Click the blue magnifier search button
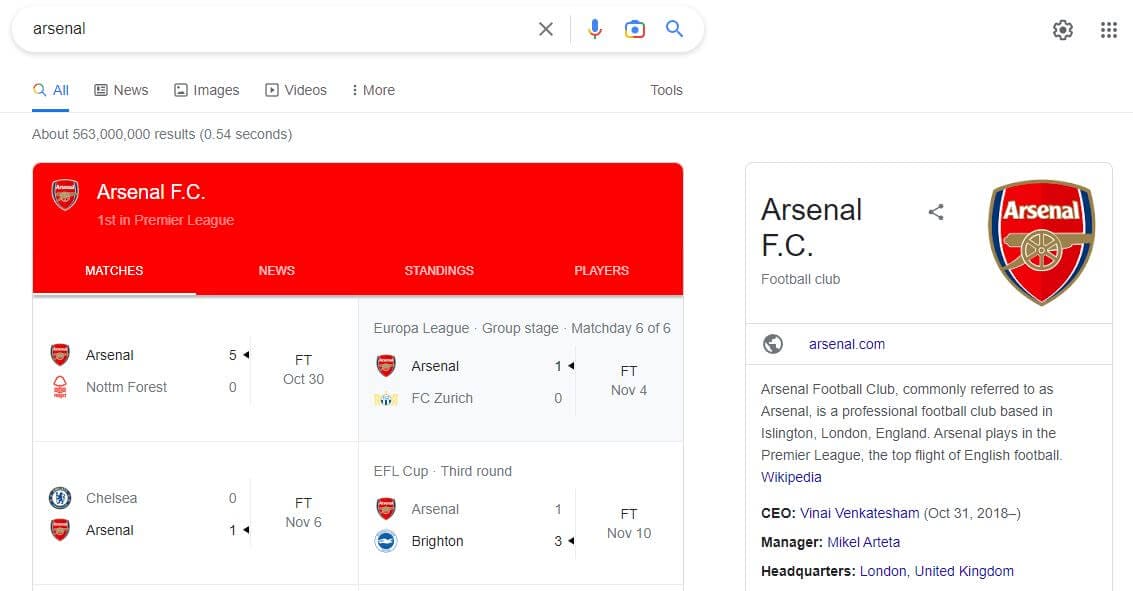This screenshot has width=1133, height=591. 674,29
